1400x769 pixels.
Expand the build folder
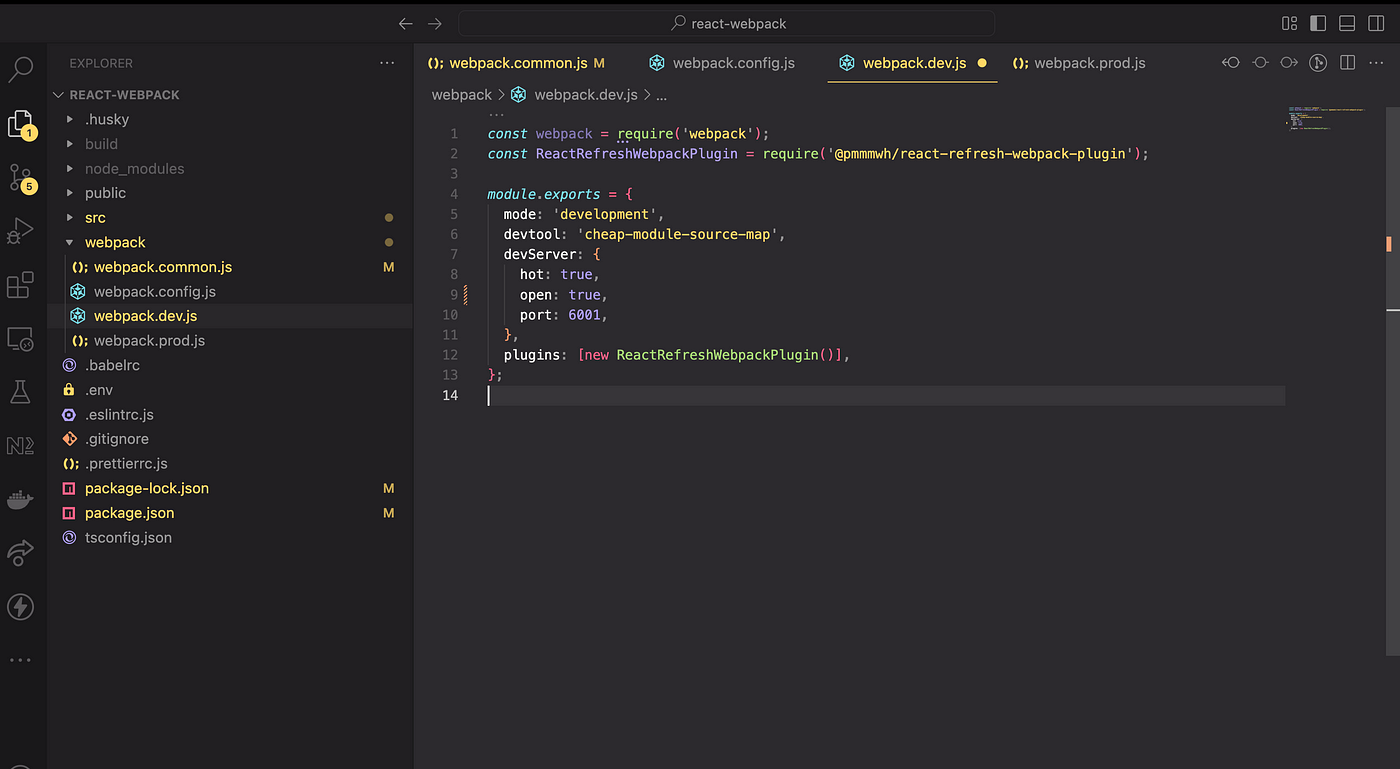101,144
